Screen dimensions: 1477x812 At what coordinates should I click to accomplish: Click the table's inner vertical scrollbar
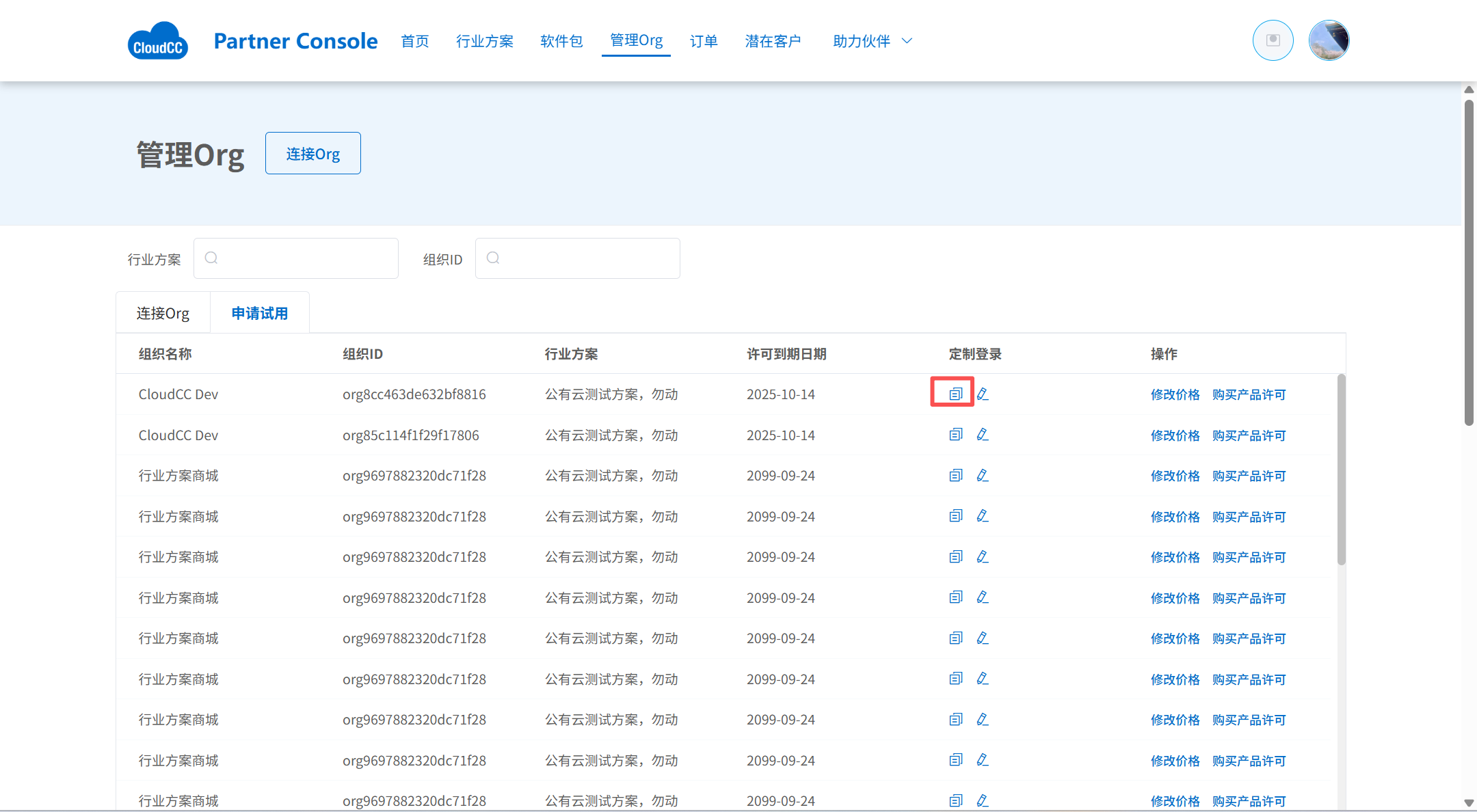1341,469
